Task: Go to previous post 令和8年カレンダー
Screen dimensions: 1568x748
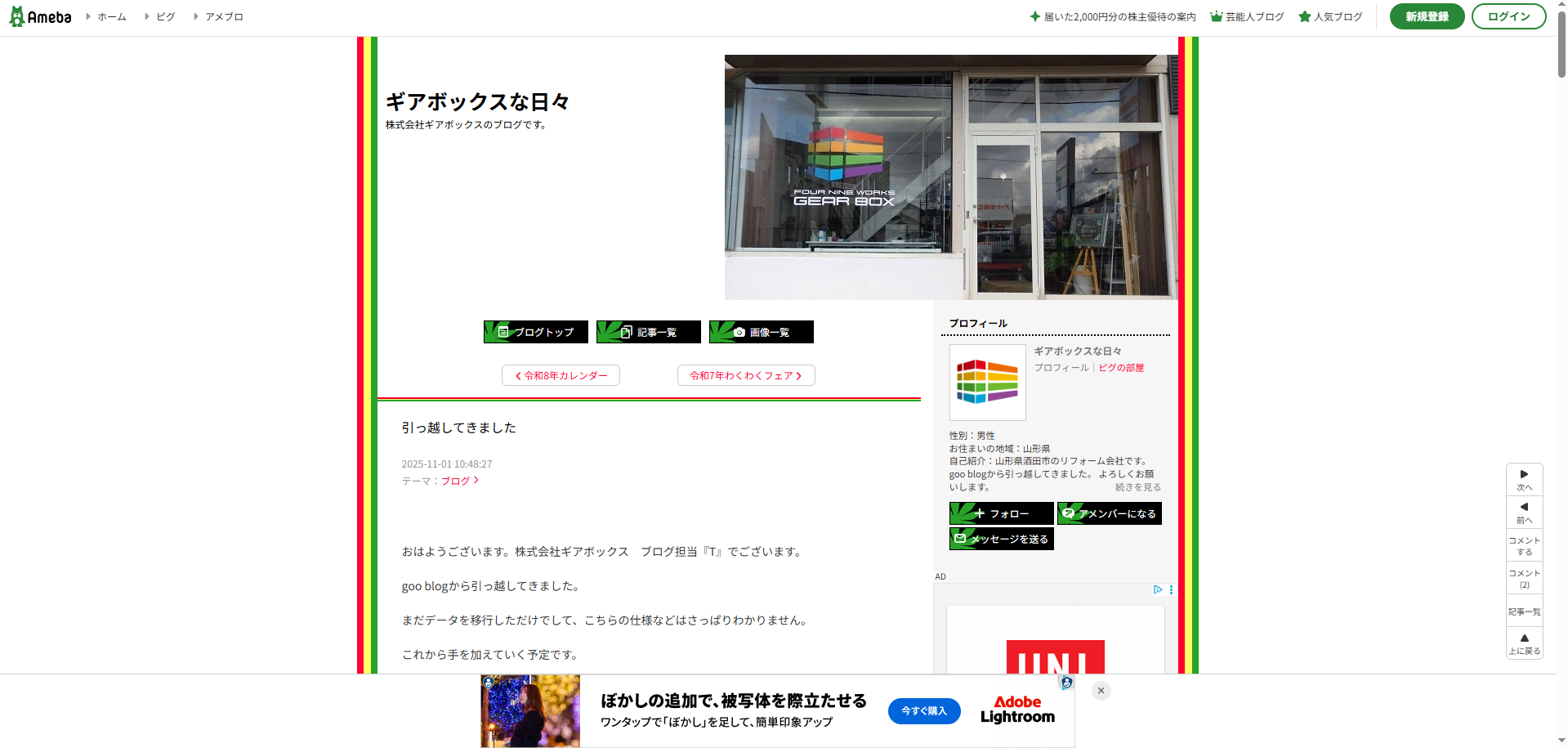Action: pos(561,375)
